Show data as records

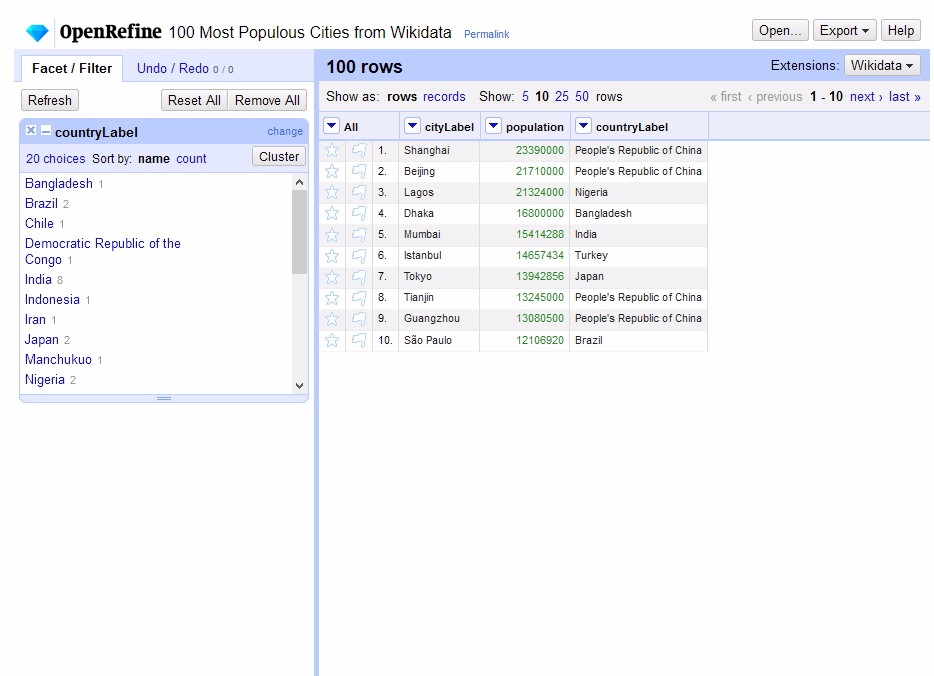click(444, 96)
